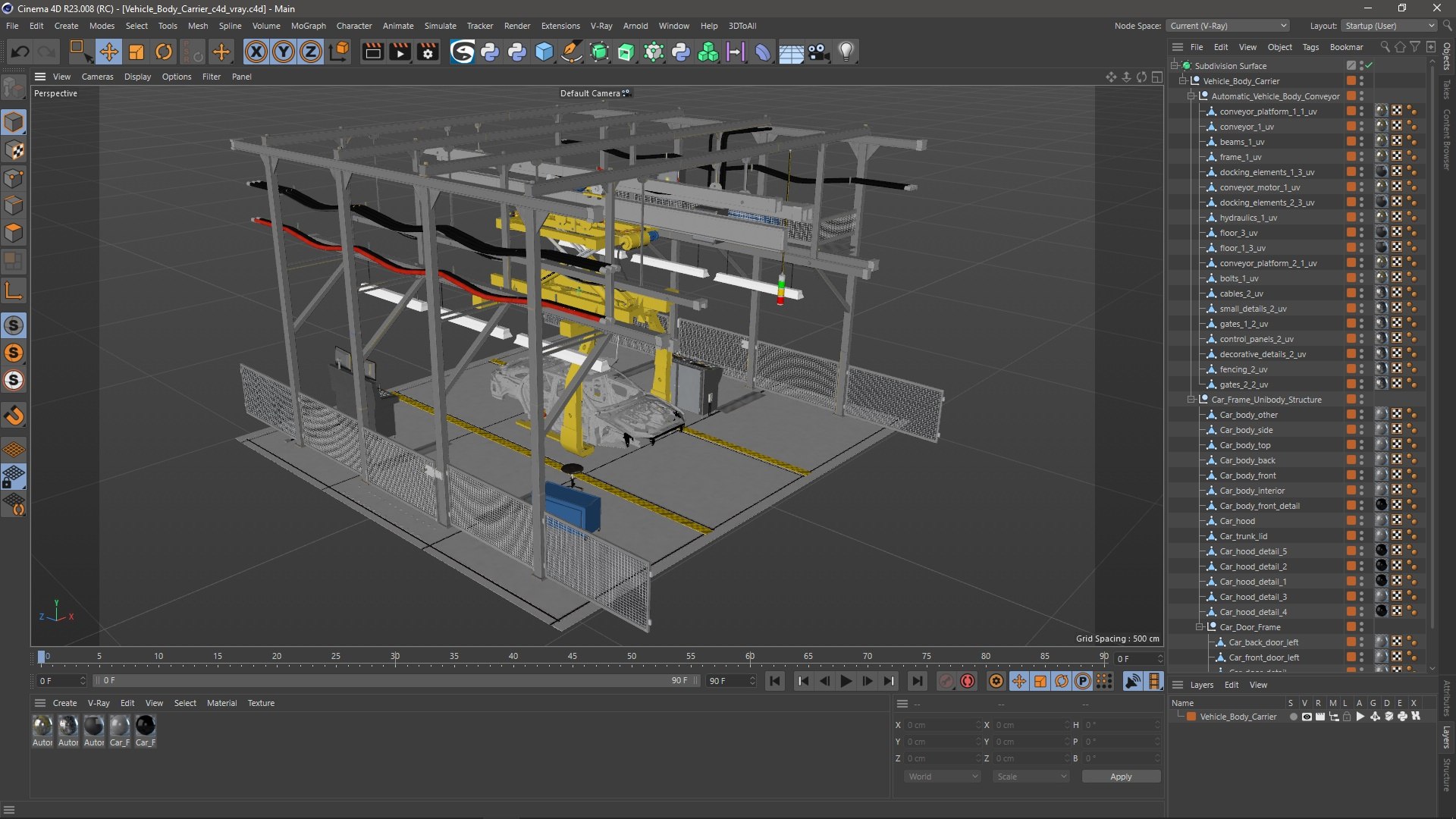Screen dimensions: 1456x819
Task: Toggle visibility eye for Vehicle_Body_Carrier layer
Action: point(1307,717)
